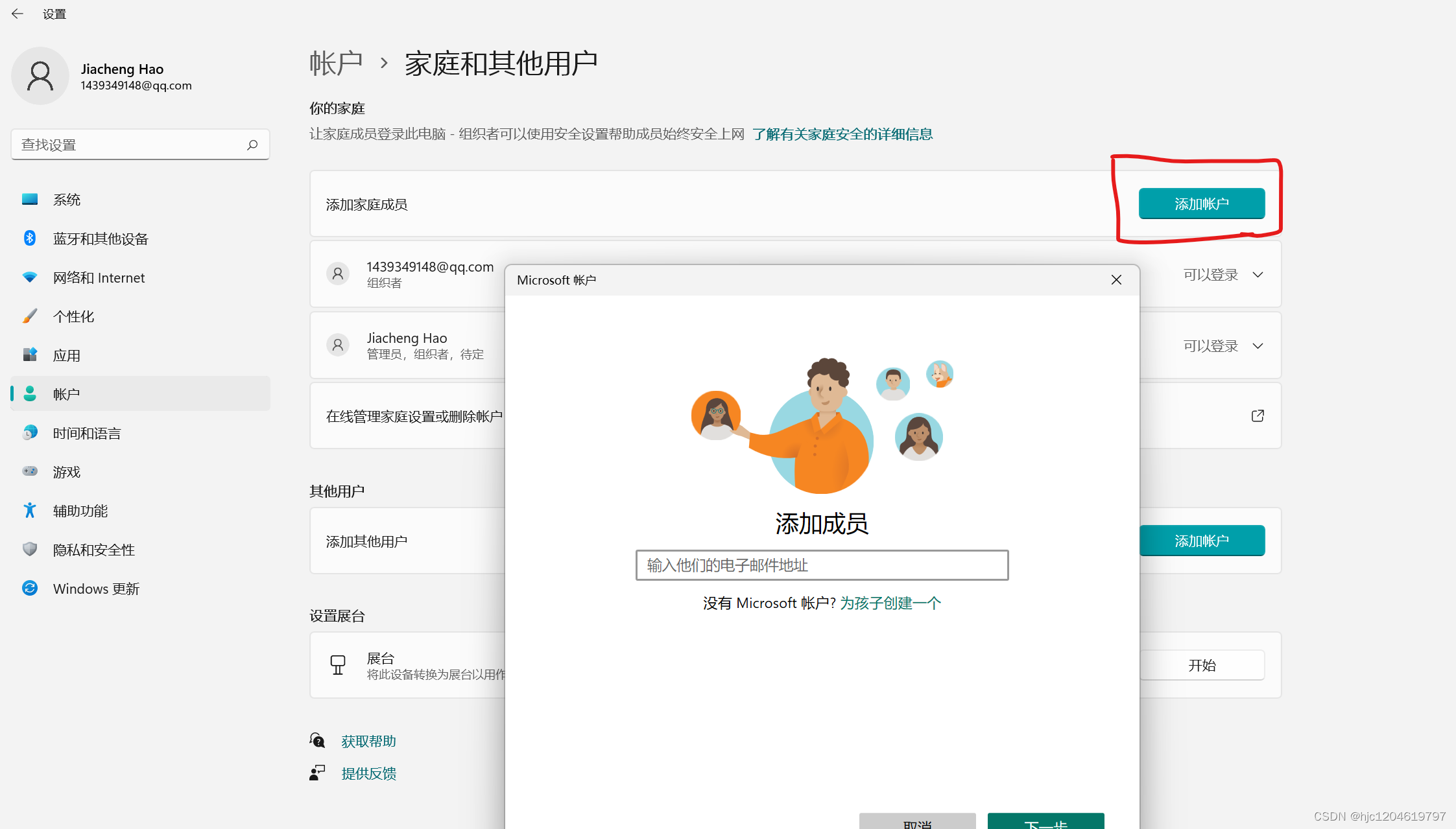Click create one for a child link
This screenshot has height=829, width=1456.
890,603
